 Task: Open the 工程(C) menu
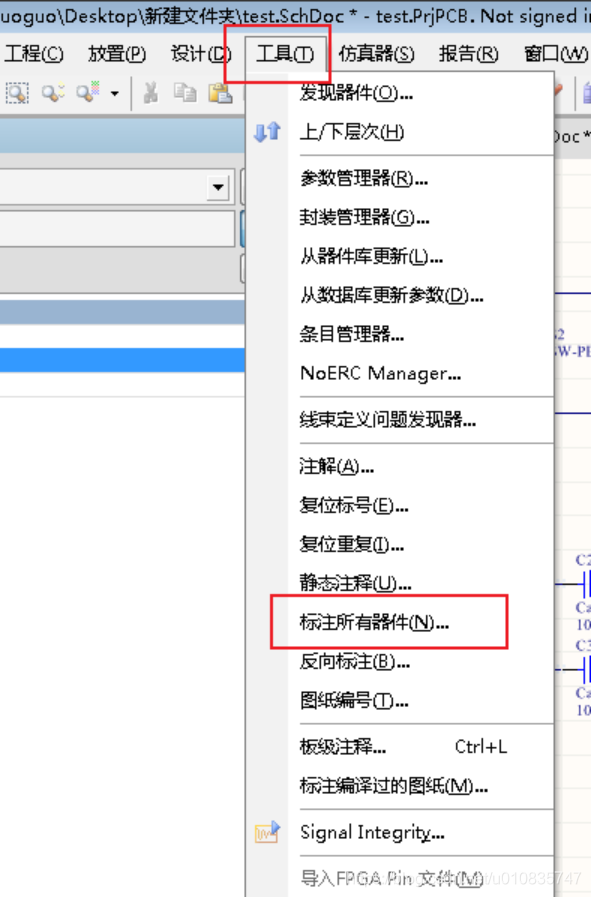33,54
